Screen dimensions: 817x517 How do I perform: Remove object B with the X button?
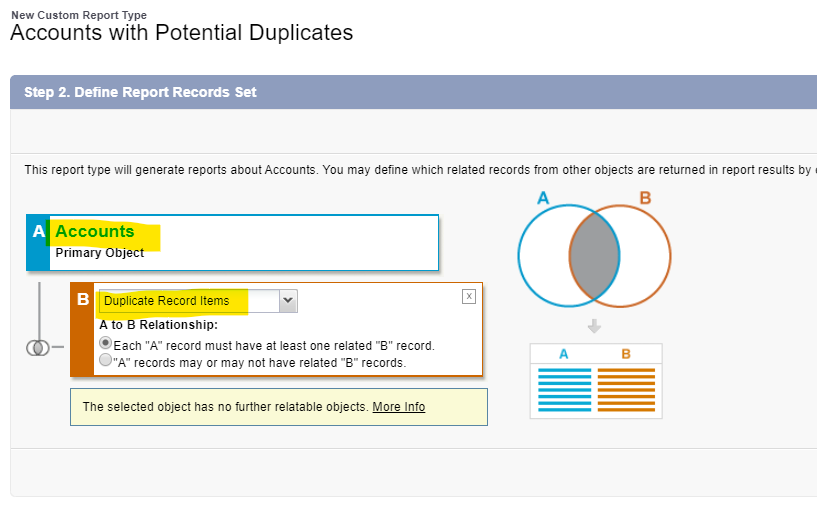(x=469, y=297)
